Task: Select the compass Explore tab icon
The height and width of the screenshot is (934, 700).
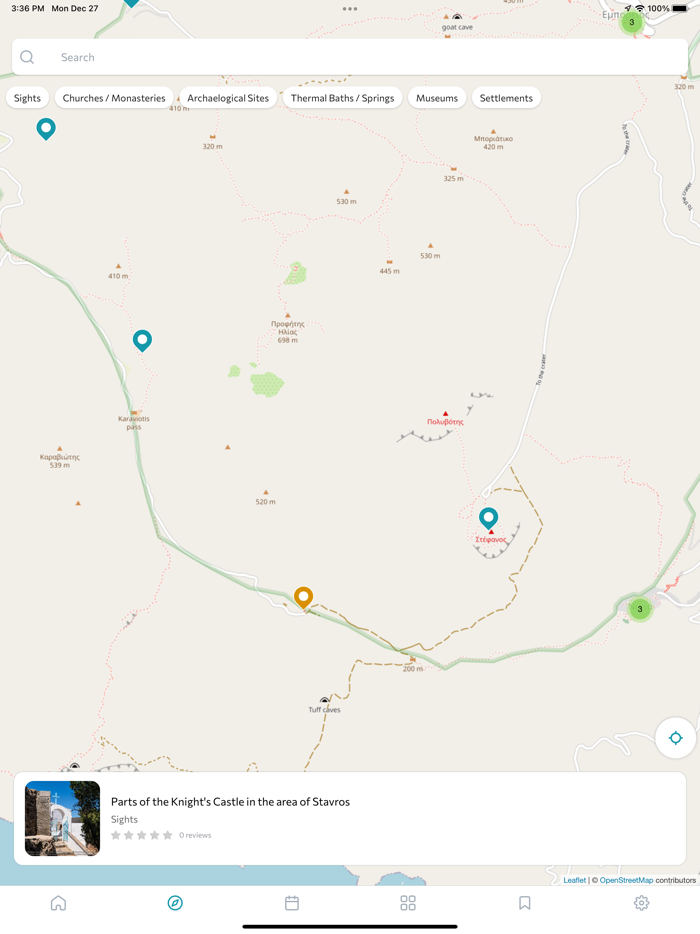Action: [x=175, y=903]
